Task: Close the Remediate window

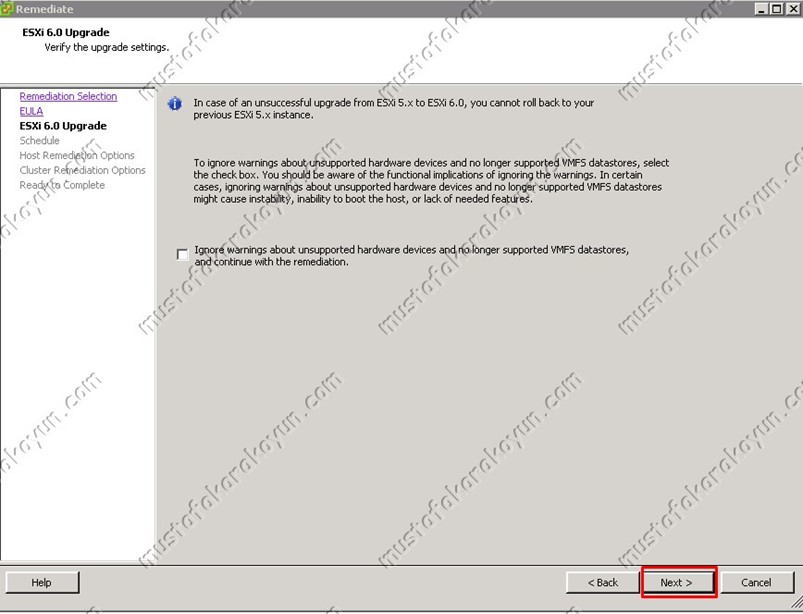Action: (x=792, y=9)
